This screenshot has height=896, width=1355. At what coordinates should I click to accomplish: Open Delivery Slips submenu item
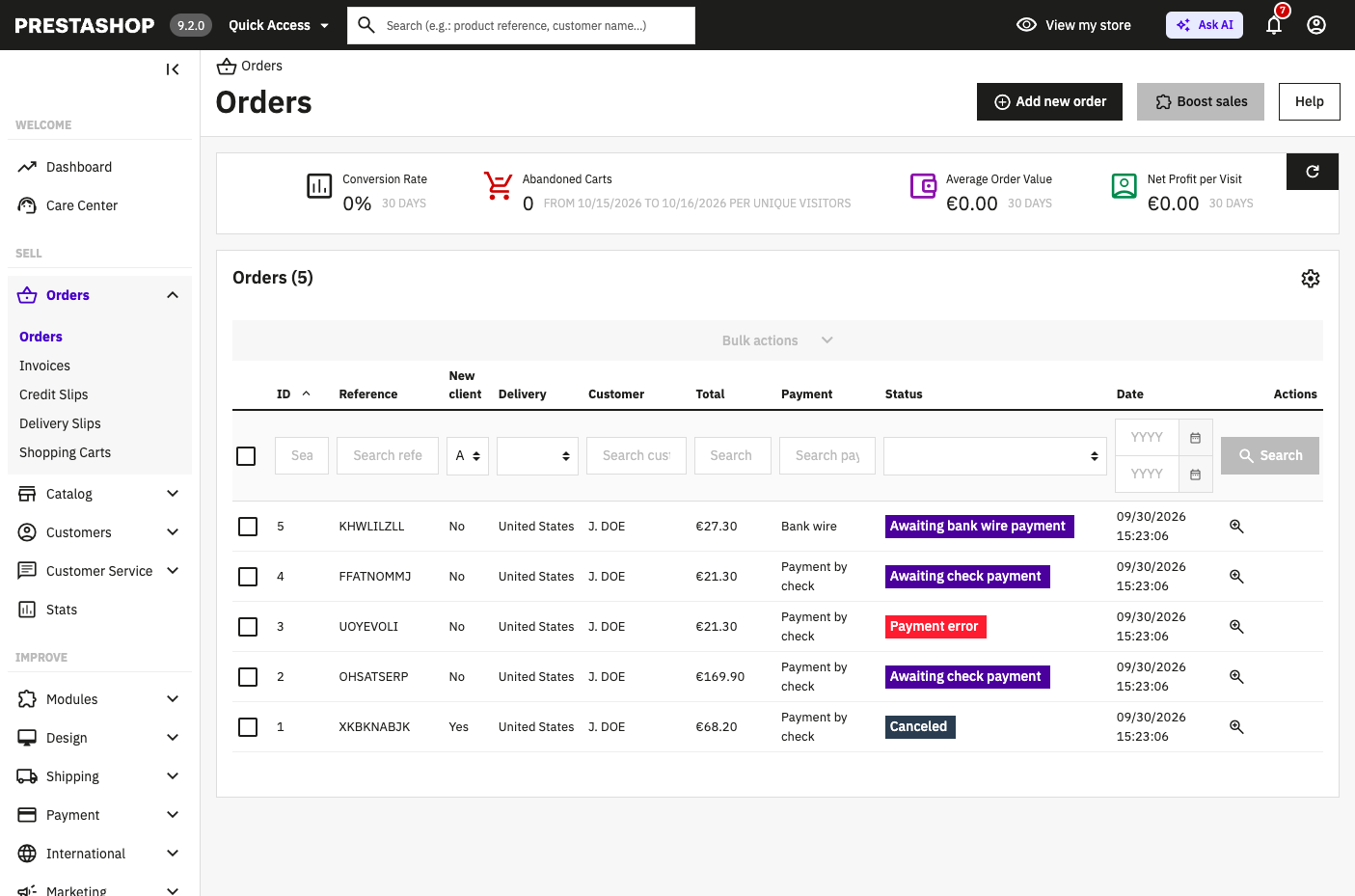pos(60,423)
